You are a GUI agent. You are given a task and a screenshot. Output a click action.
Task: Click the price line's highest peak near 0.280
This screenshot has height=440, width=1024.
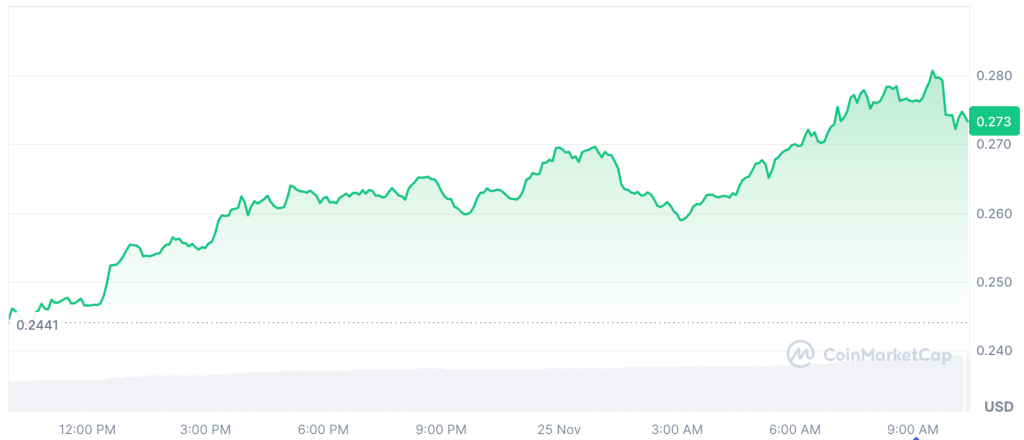pos(933,72)
